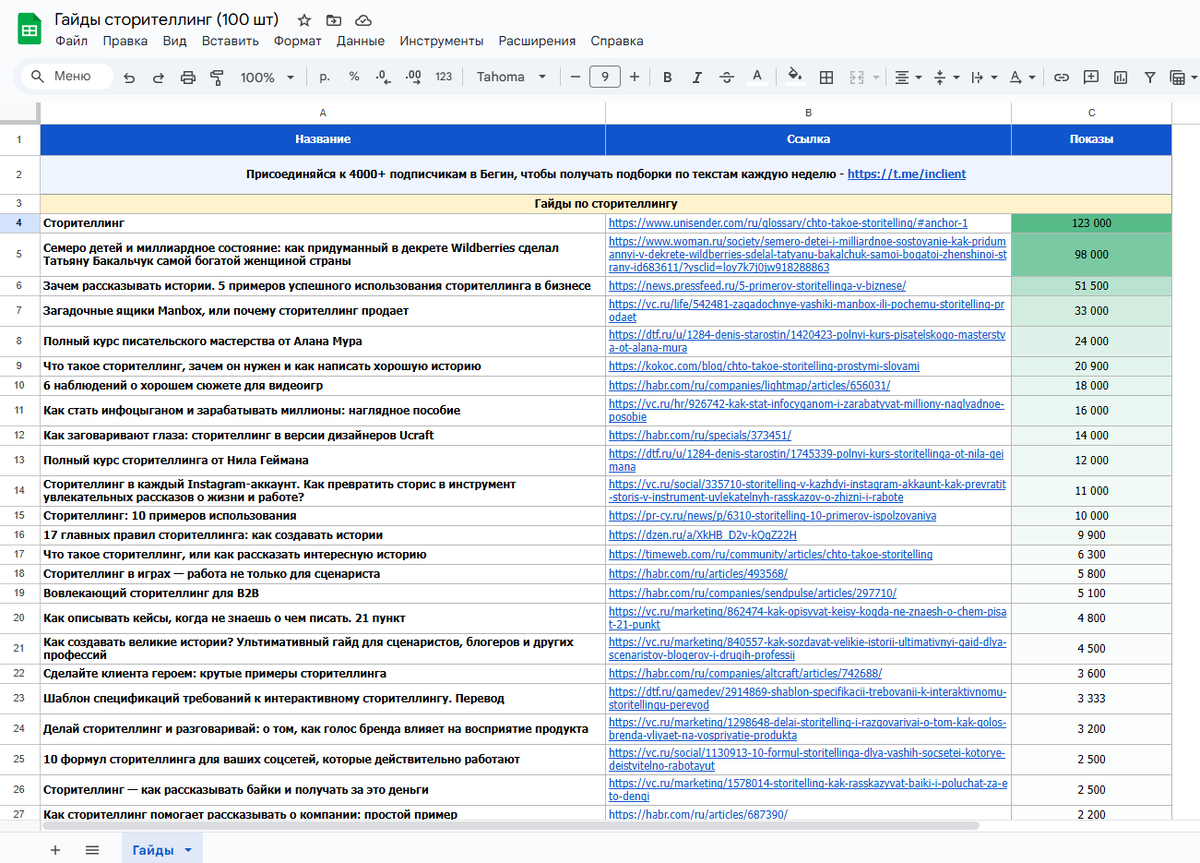This screenshot has width=1200, height=863.
Task: Insert a chart
Action: 1120,77
